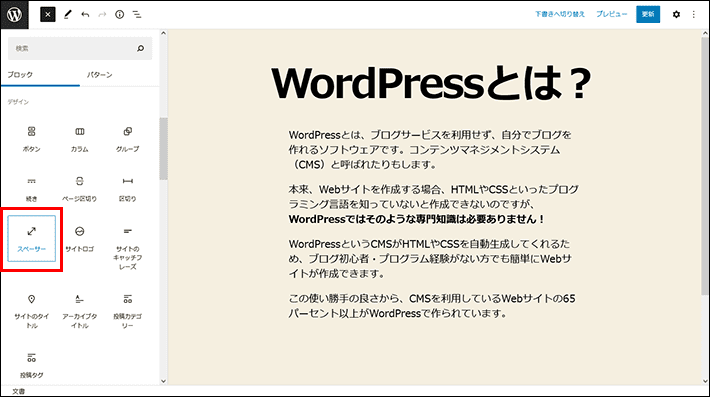Insert the アーカイブタイトル block
Screen dimensions: 710x397
(x=80, y=311)
